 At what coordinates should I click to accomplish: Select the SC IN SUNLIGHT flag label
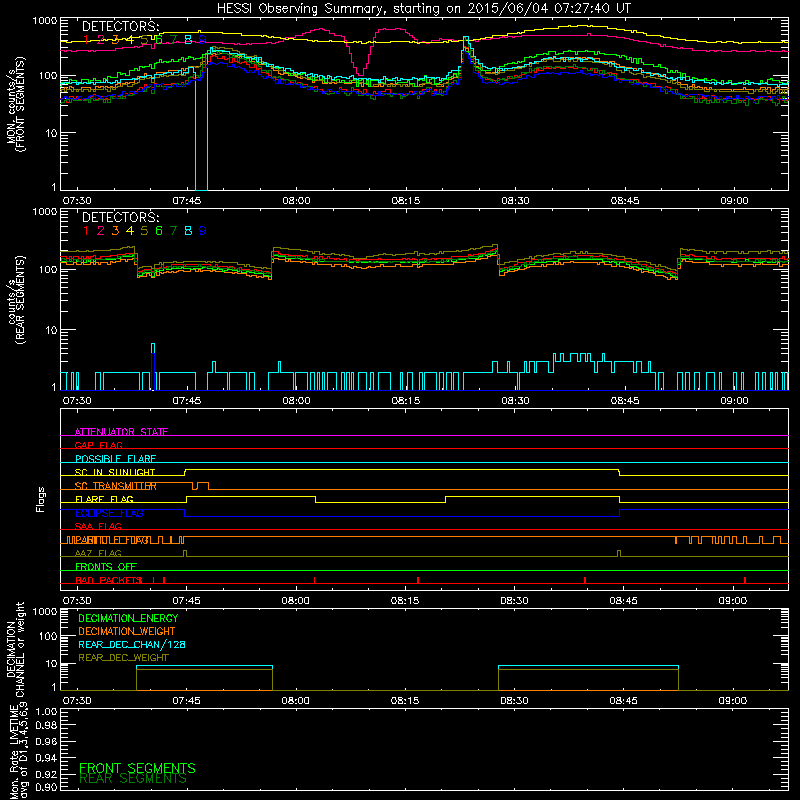point(115,472)
